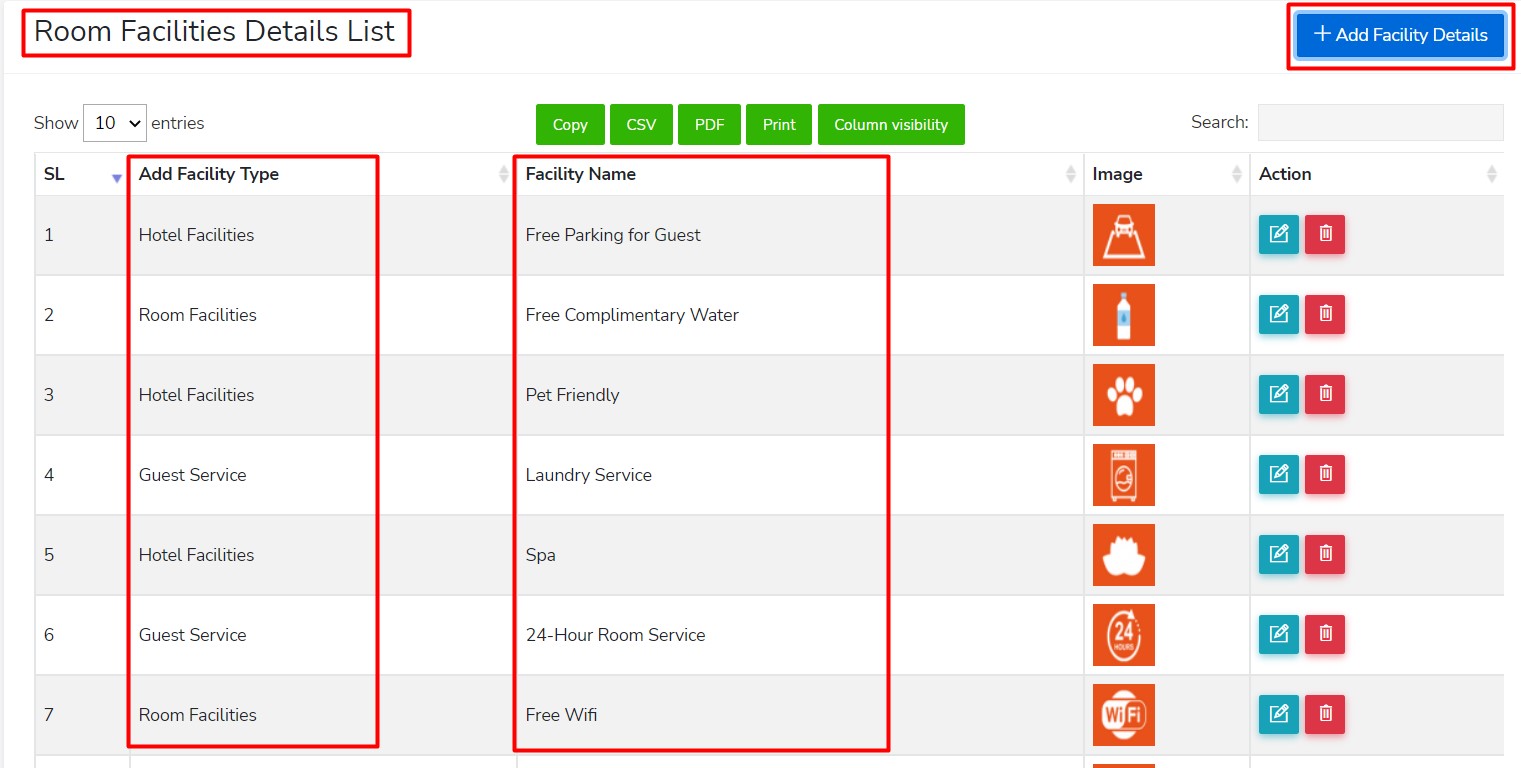Open the Free Parking image thumbnail
1521x768 pixels.
coord(1123,235)
